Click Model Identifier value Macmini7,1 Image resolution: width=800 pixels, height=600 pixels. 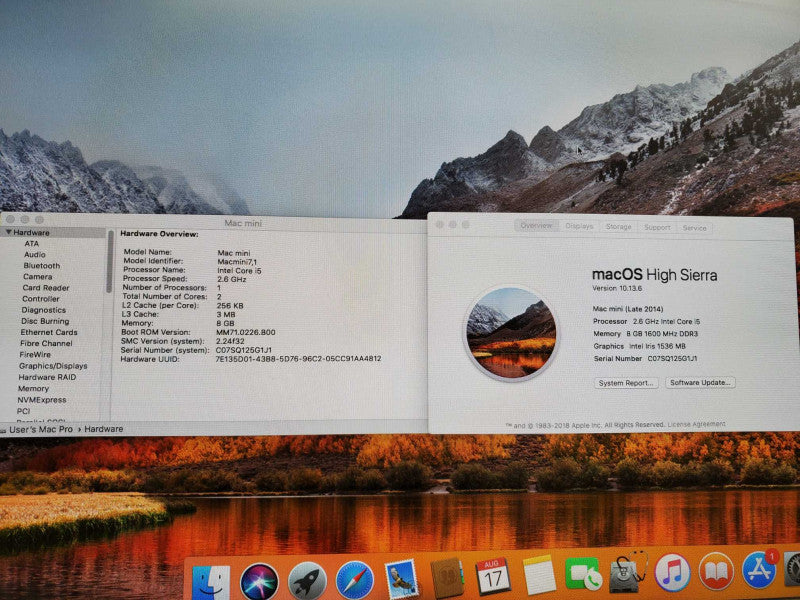tap(237, 261)
